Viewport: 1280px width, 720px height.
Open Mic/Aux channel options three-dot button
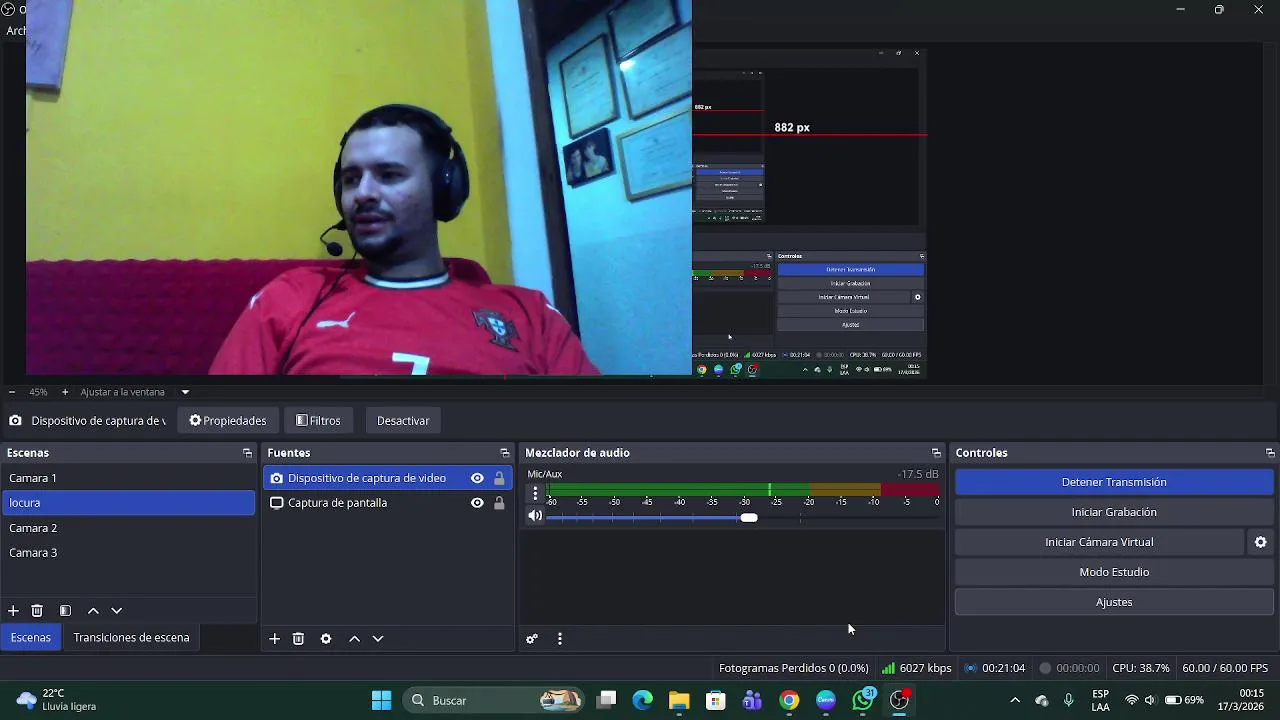[535, 493]
